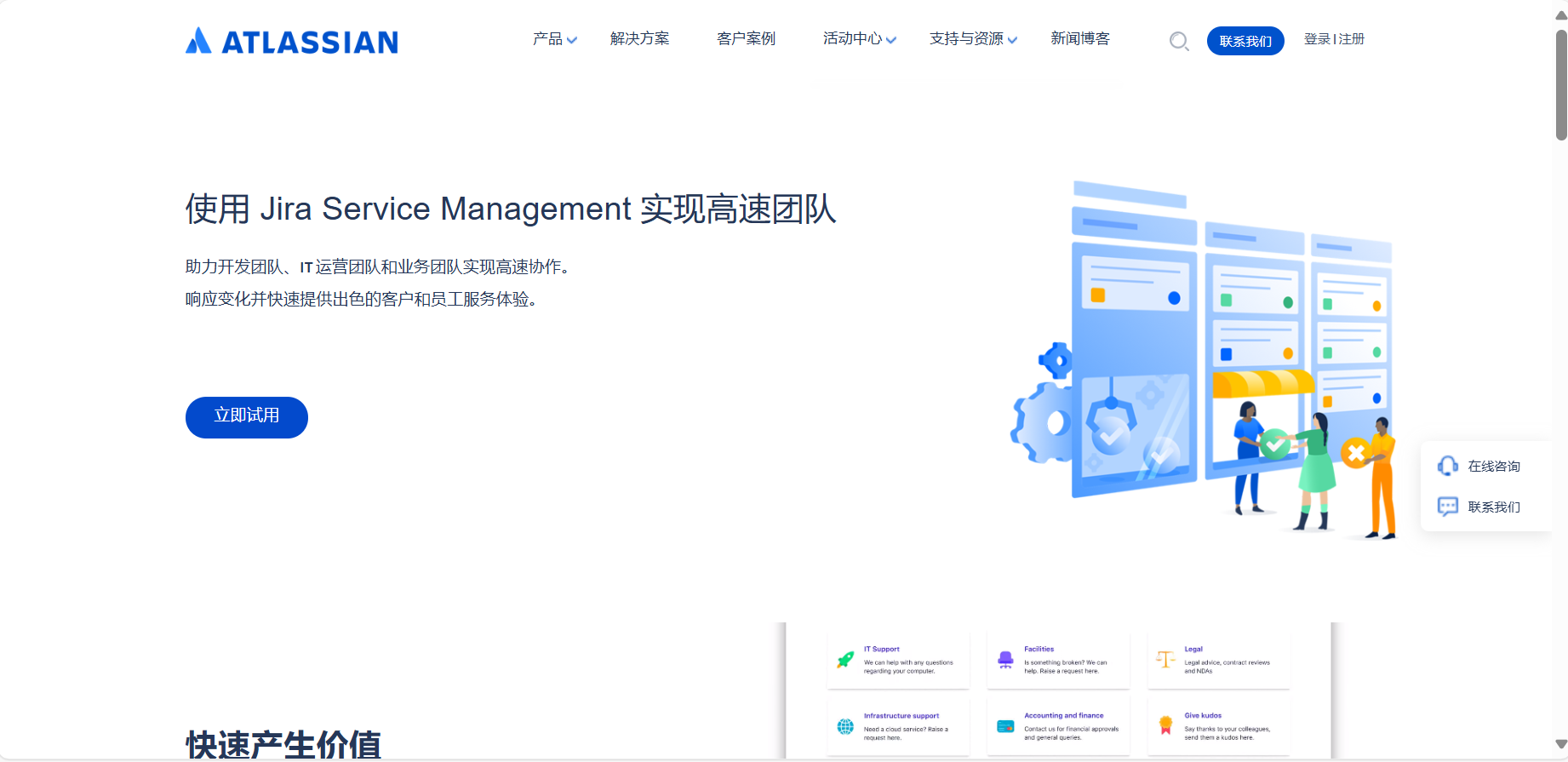Click the Give kudos card title

[1203, 715]
